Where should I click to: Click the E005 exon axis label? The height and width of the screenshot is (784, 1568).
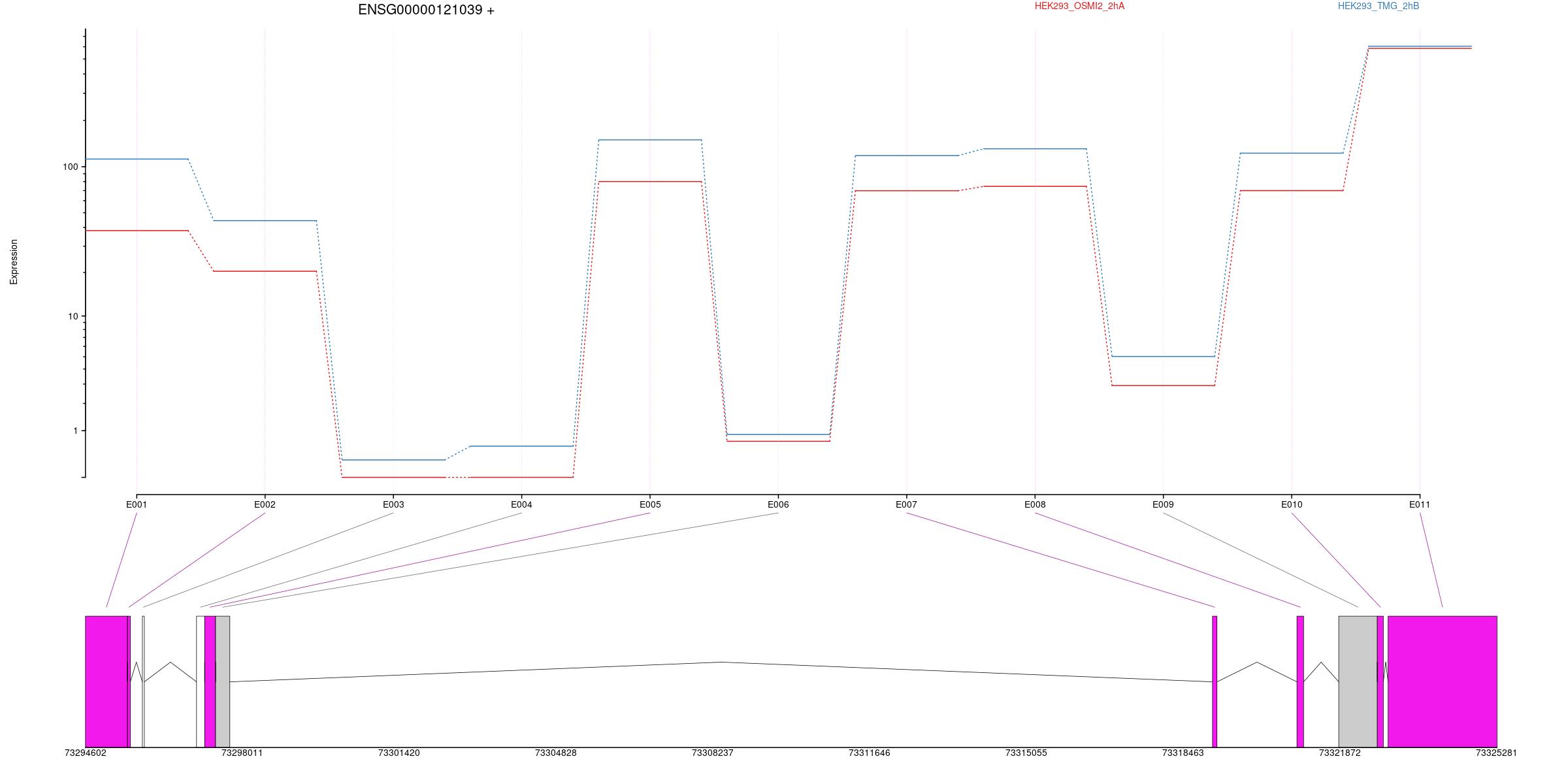650,504
